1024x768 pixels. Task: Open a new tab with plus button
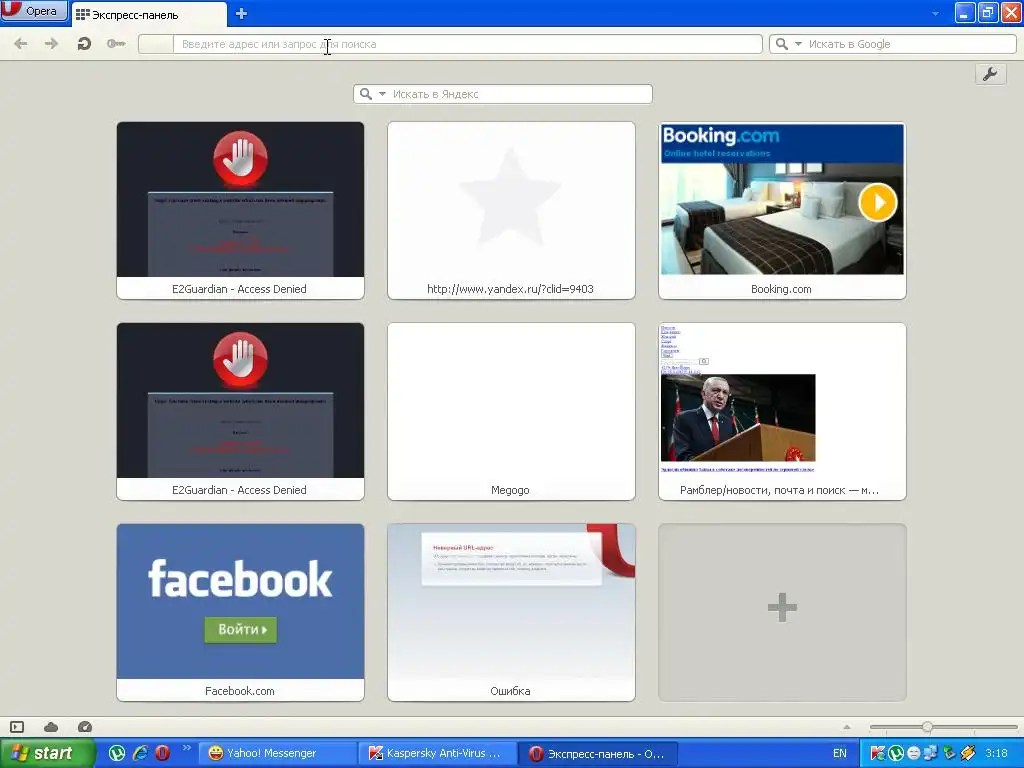241,14
